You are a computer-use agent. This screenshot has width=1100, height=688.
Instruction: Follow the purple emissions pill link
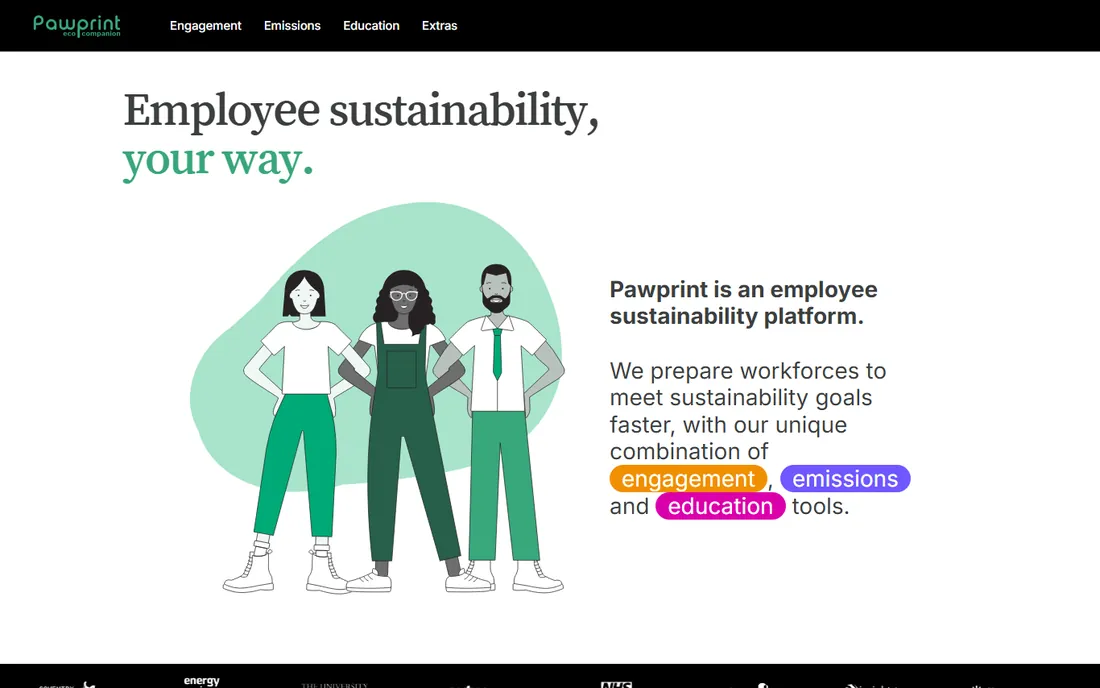[845, 478]
